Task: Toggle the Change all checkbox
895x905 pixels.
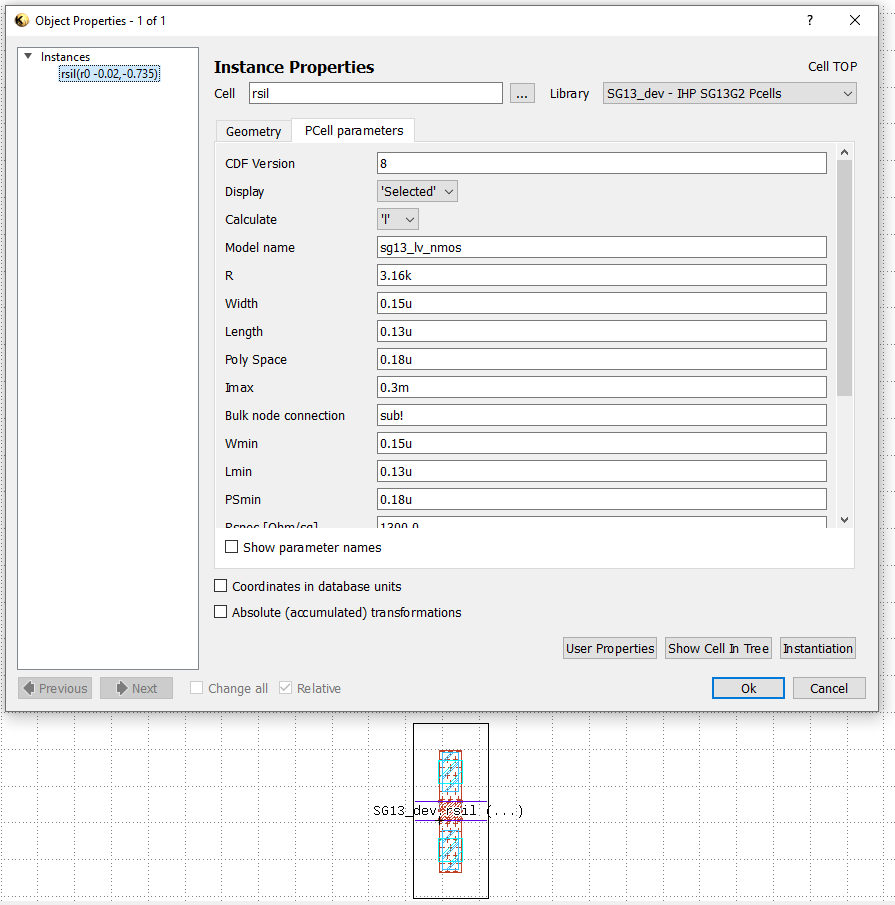Action: 196,688
